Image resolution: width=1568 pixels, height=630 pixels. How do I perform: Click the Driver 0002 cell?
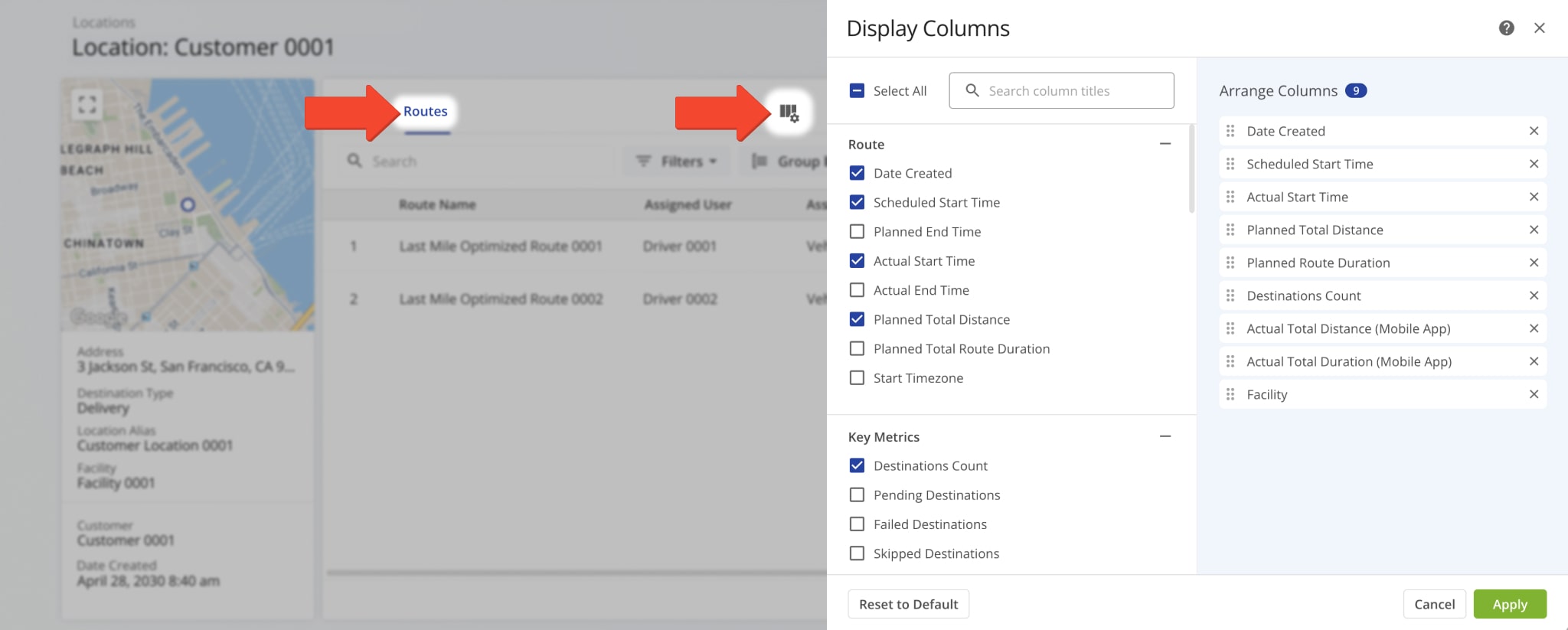[680, 299]
